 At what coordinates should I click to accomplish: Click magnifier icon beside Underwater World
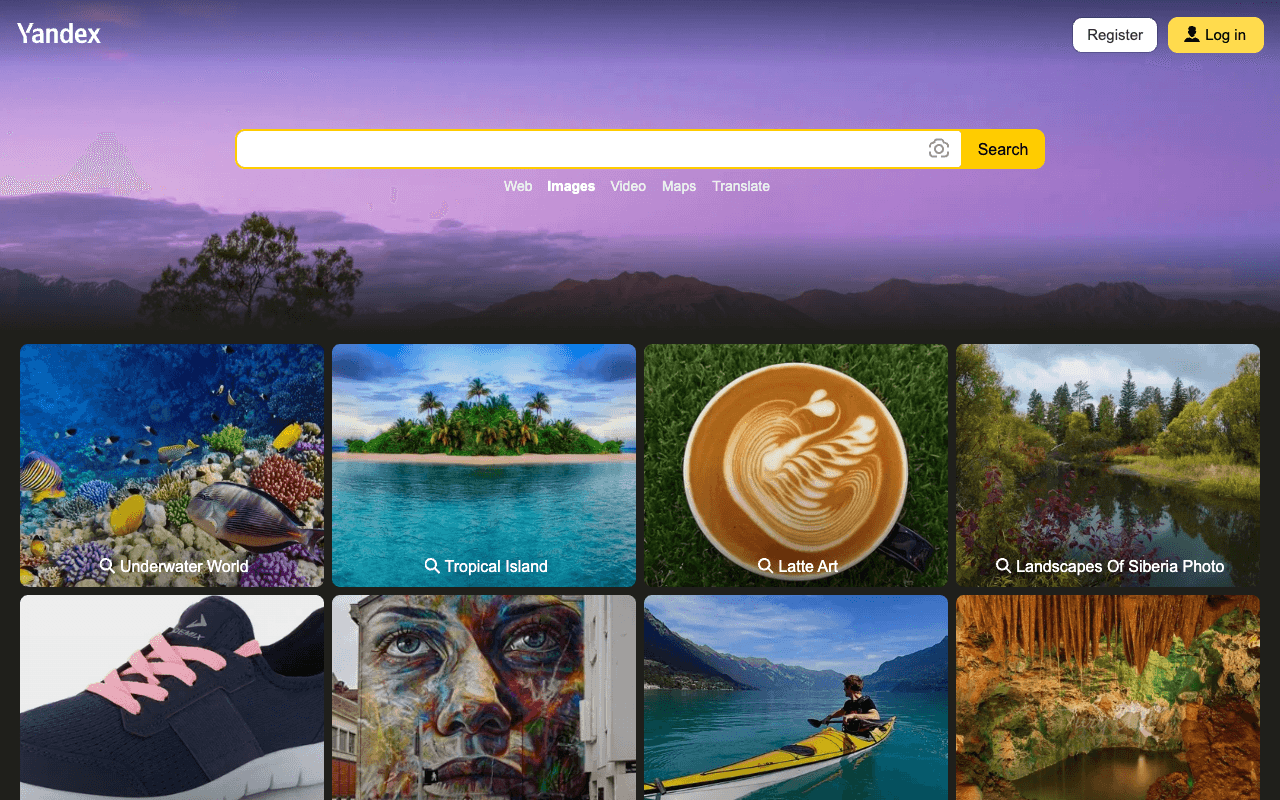[x=107, y=566]
